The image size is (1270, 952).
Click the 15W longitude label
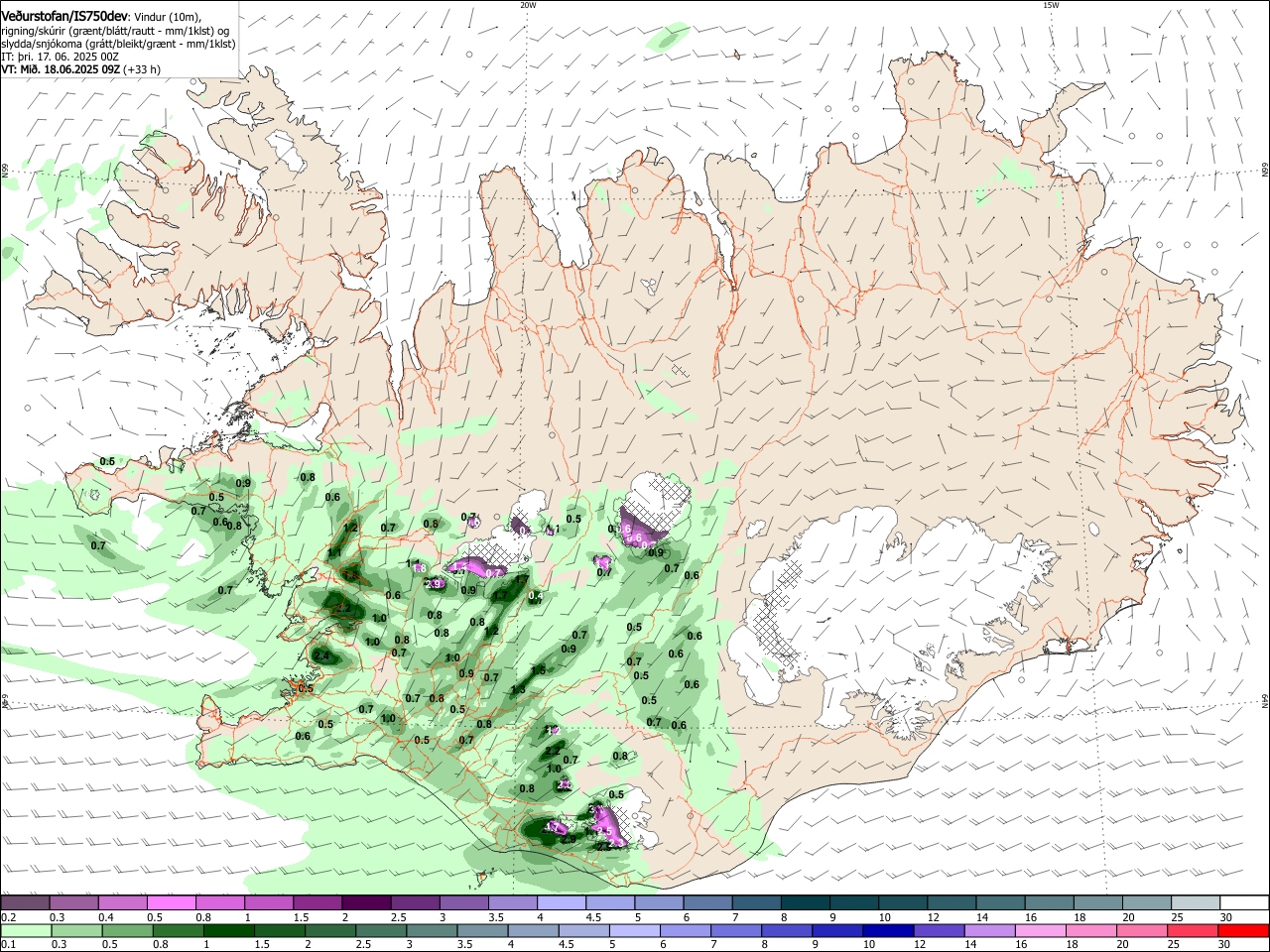[x=1051, y=5]
